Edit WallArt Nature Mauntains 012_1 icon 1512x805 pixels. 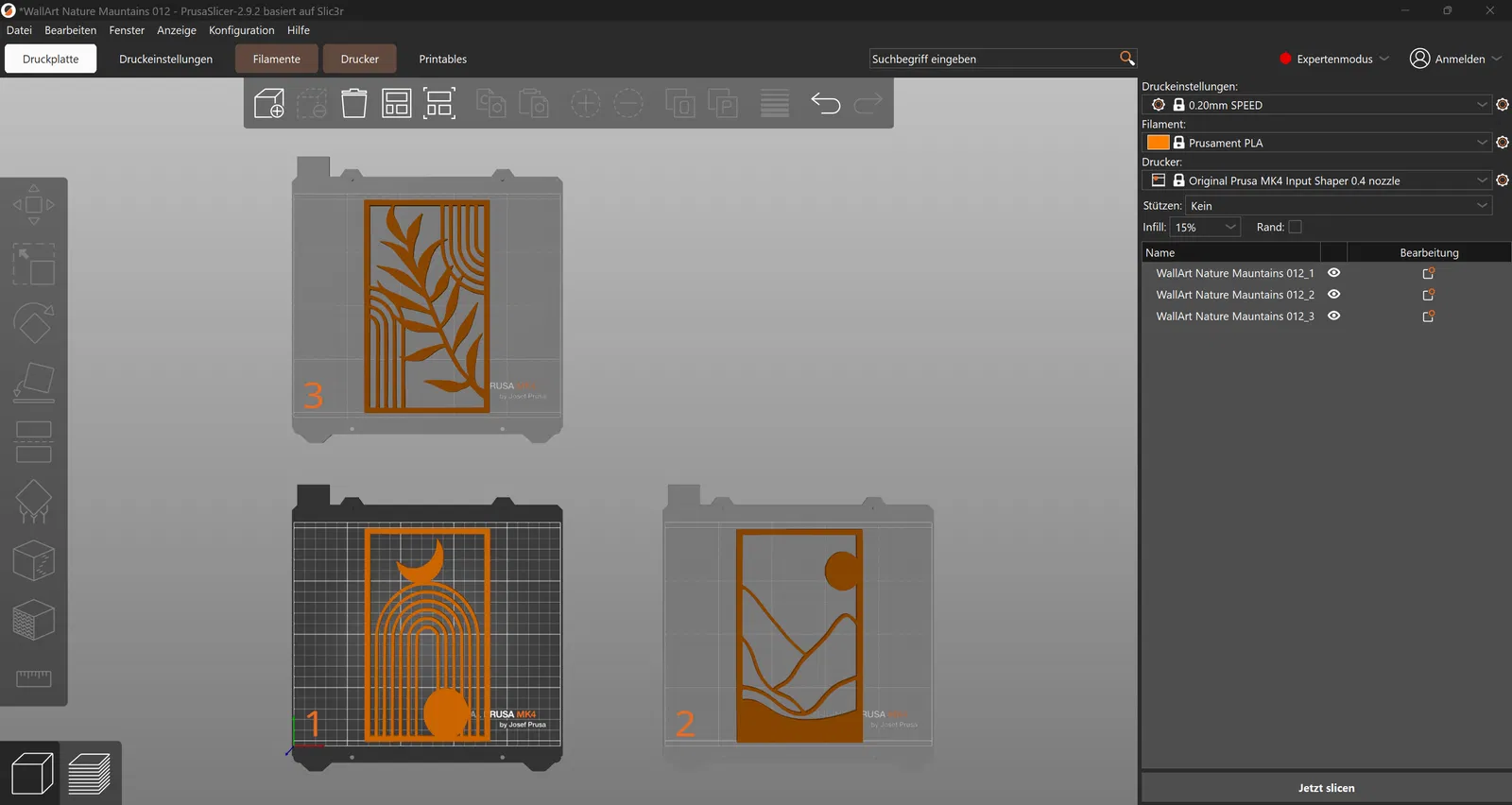coord(1429,273)
